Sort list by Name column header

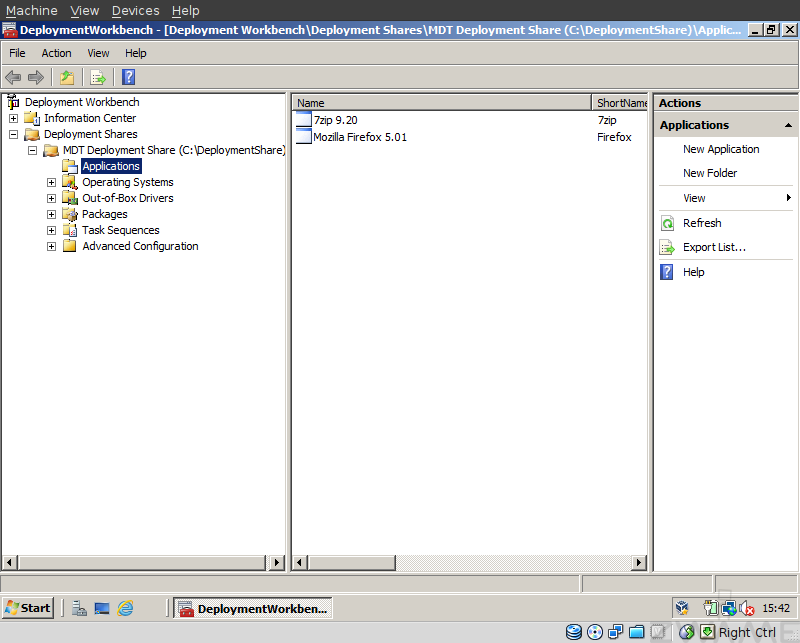point(441,103)
